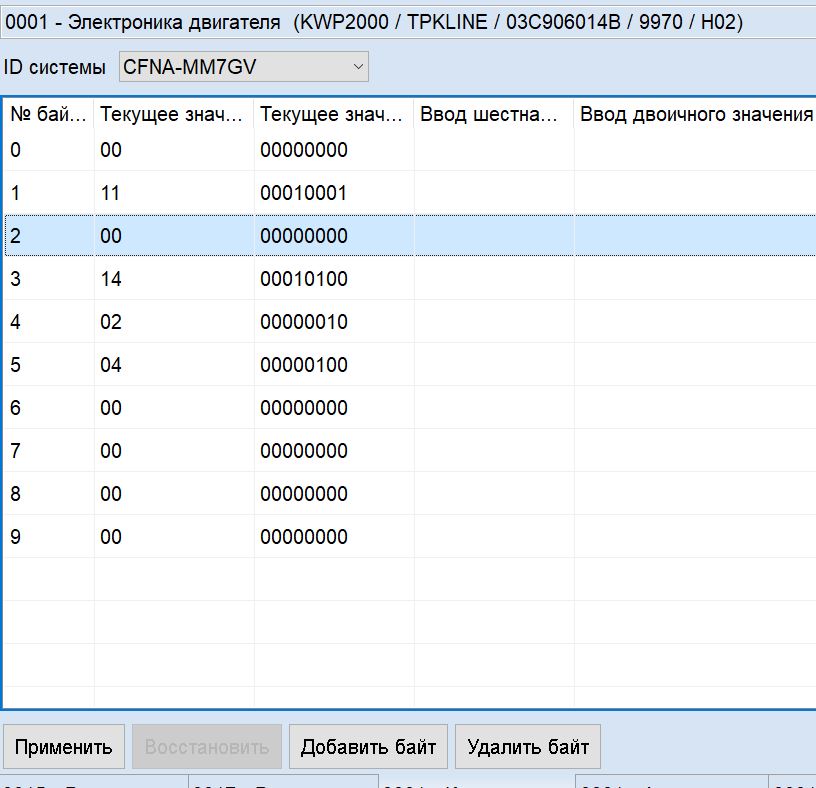Click binary value 00010001 in byte 1
This screenshot has height=788, width=816.
point(304,193)
